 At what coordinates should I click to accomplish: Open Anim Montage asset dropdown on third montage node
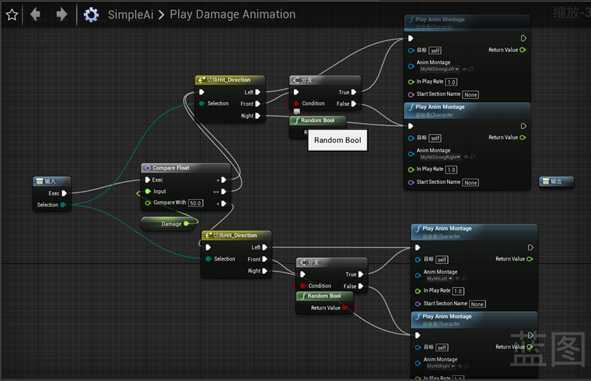tap(439, 278)
